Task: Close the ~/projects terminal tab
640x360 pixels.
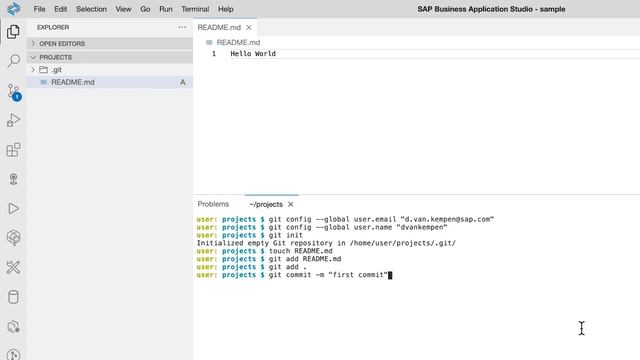Action: (x=291, y=204)
